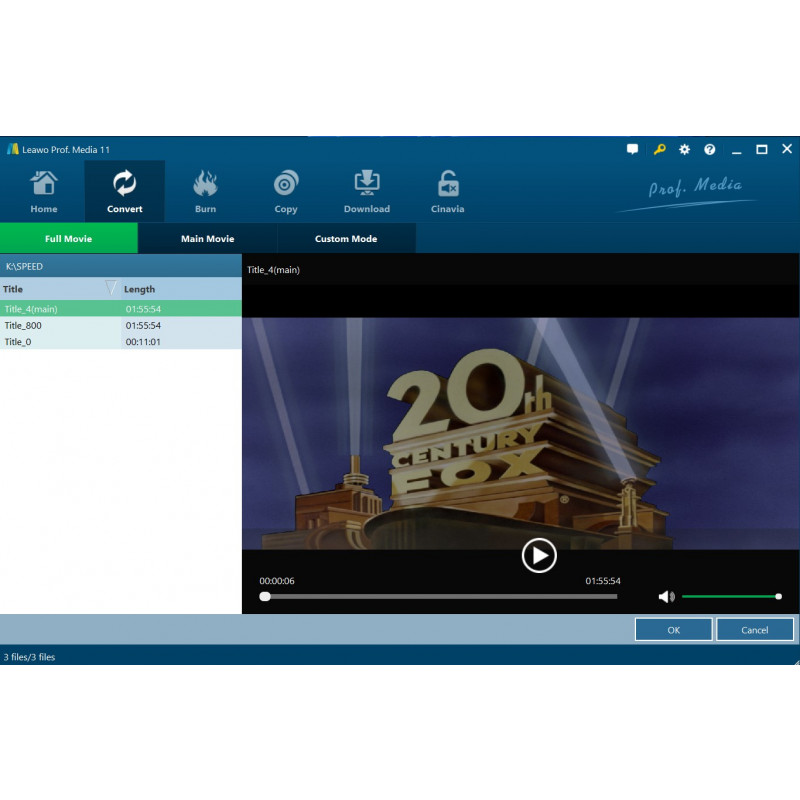
Task: Mute the volume speaker icon
Action: (666, 596)
